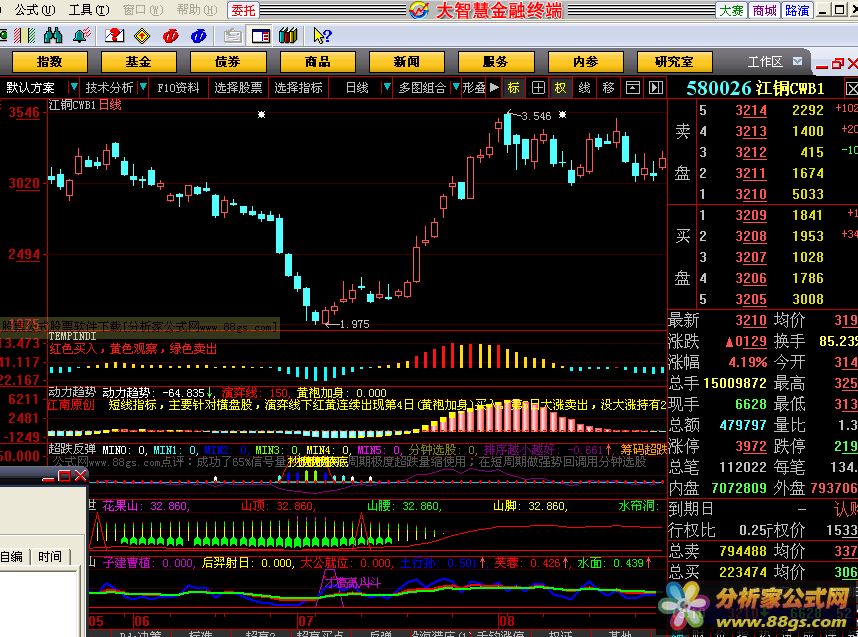Toggle the 权 rights-adjustment button
This screenshot has width=858, height=637.
(x=560, y=88)
